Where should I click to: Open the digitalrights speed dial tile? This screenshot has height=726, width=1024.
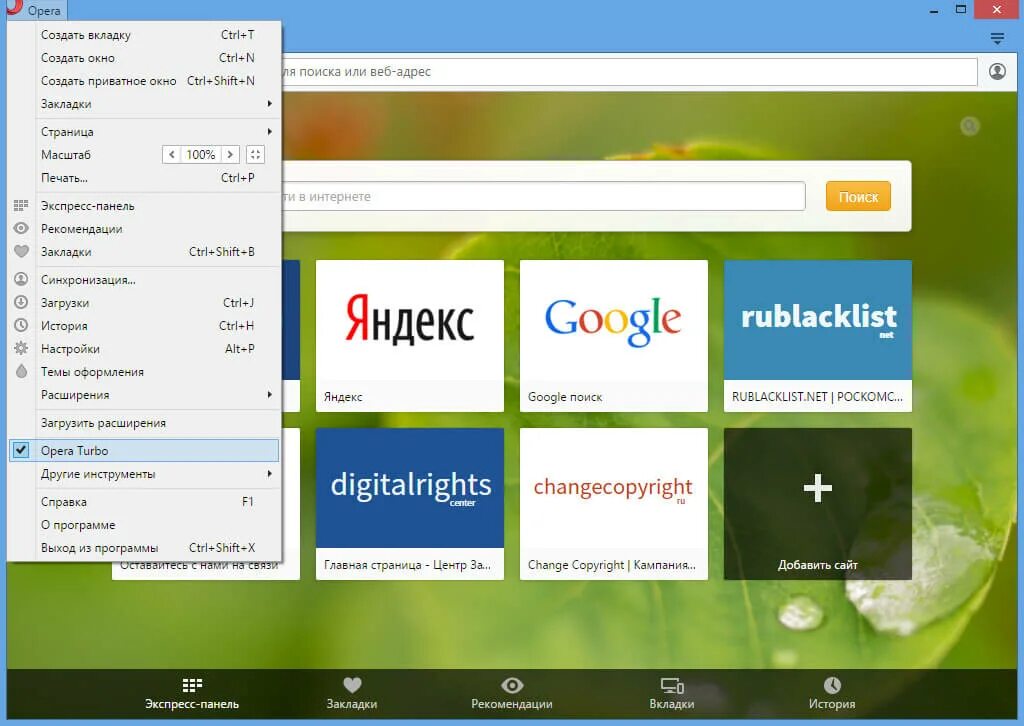coord(409,503)
